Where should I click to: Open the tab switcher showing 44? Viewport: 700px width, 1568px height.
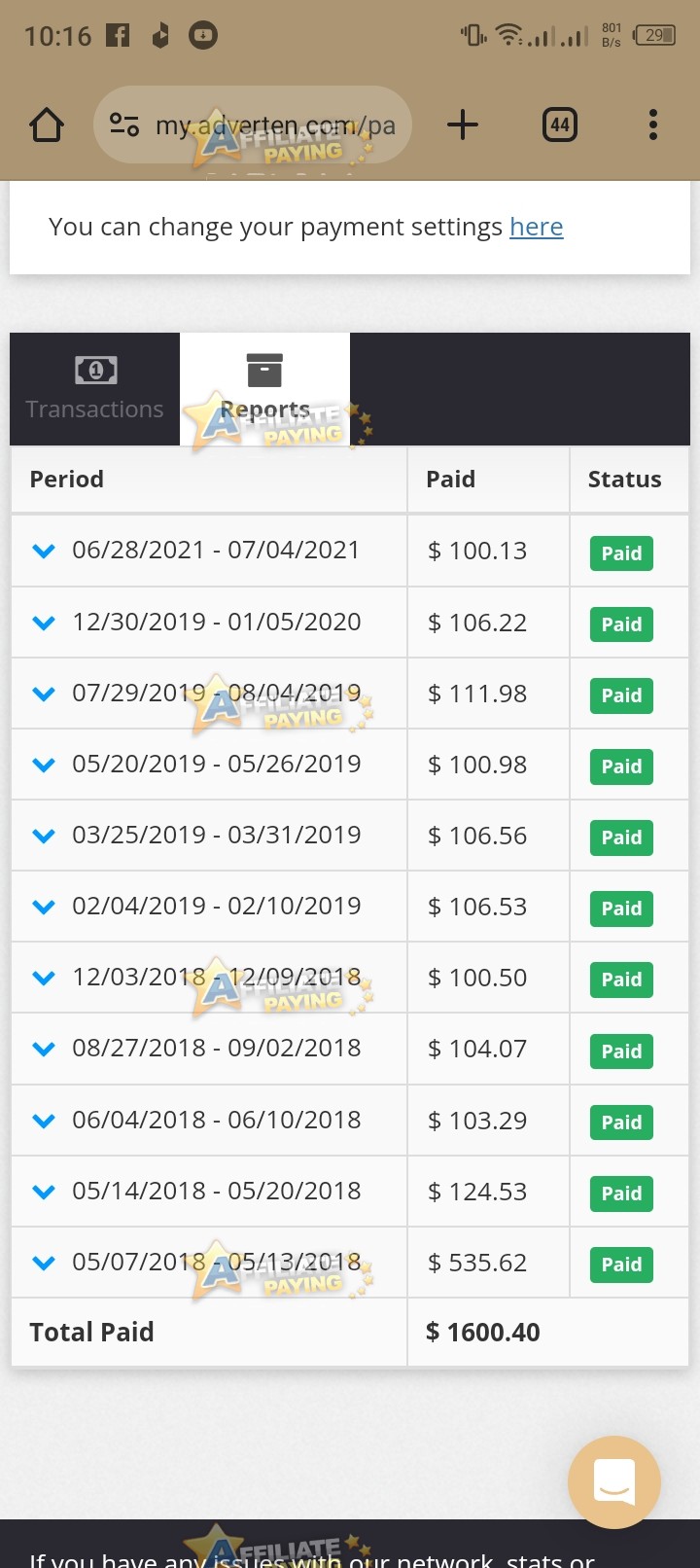[560, 125]
